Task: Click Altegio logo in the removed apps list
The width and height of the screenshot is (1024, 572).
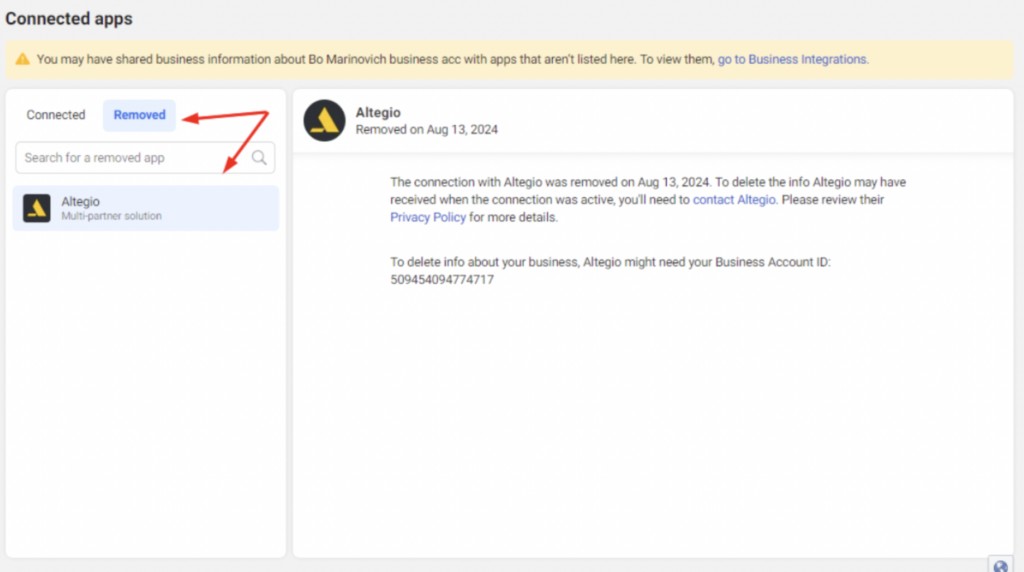Action: coord(37,208)
